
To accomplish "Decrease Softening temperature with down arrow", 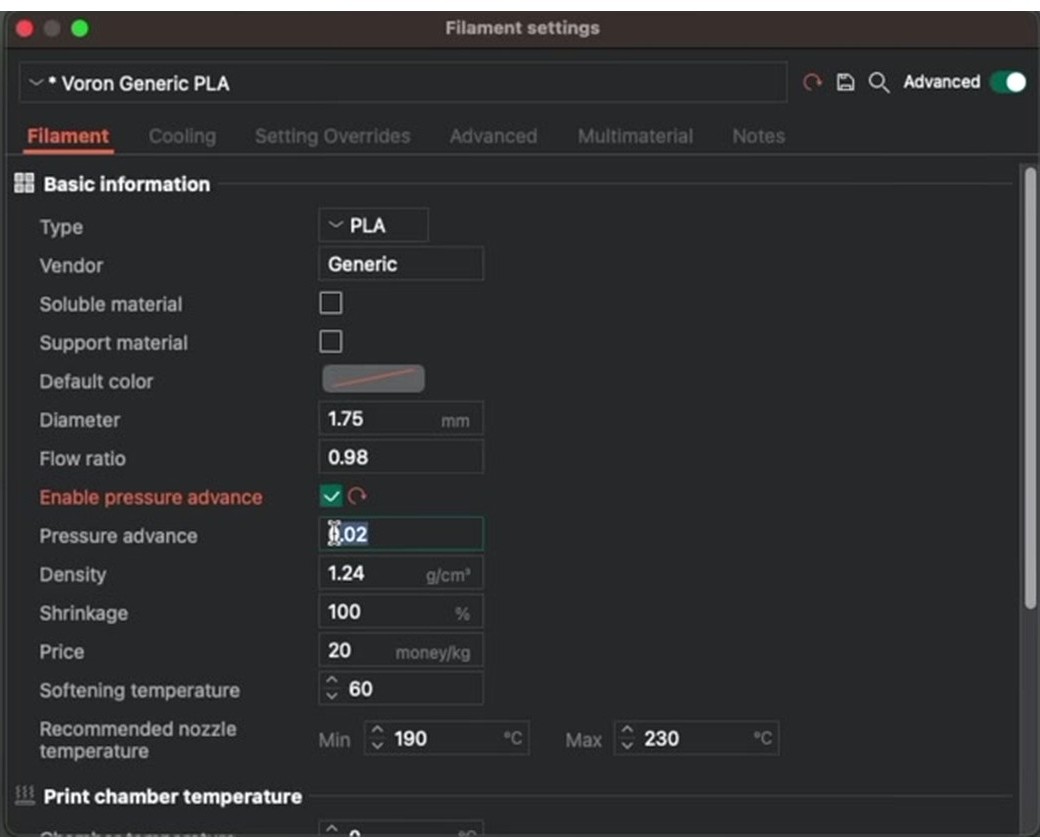I will pyautogui.click(x=332, y=696).
